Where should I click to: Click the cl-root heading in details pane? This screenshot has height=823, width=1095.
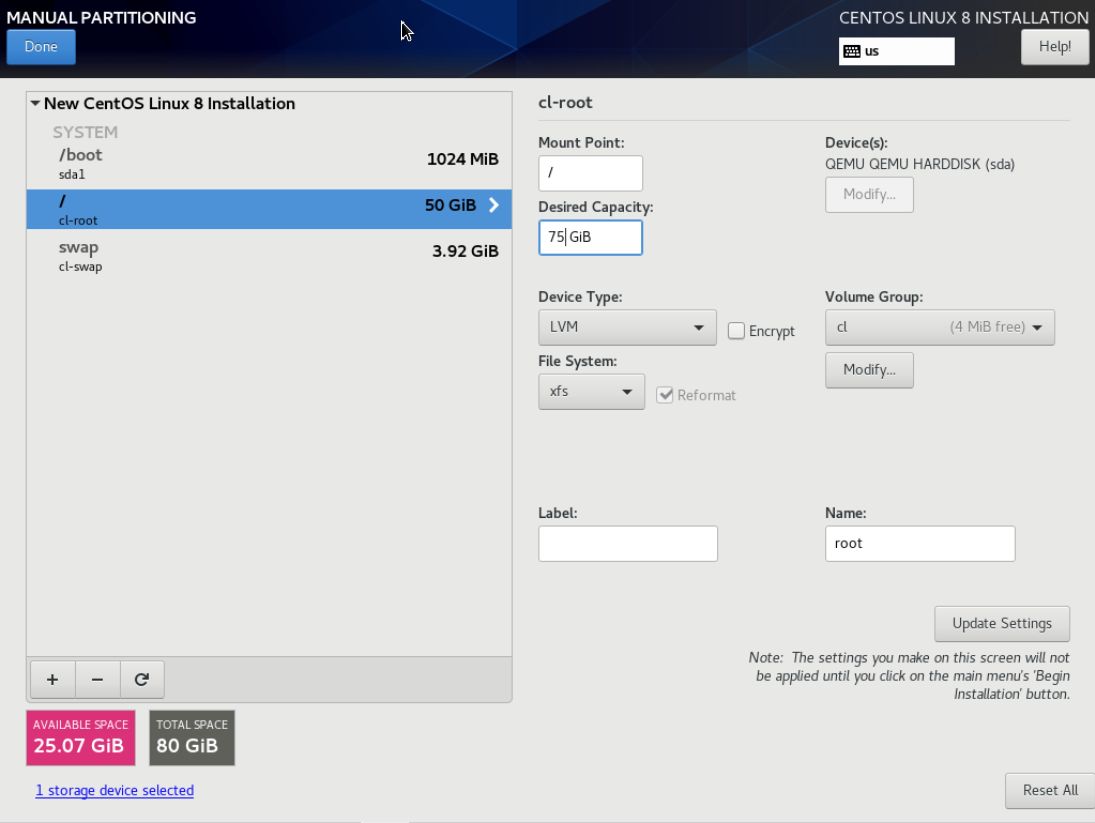tap(565, 103)
